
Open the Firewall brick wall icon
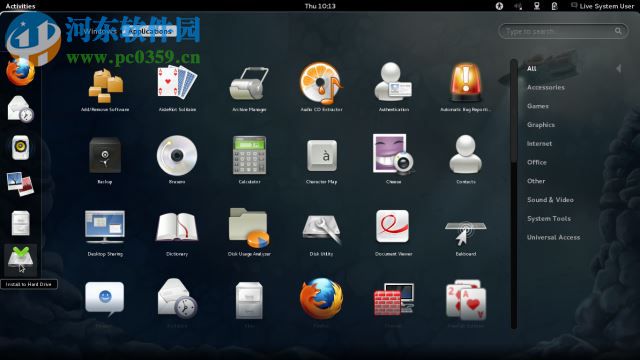tap(394, 300)
